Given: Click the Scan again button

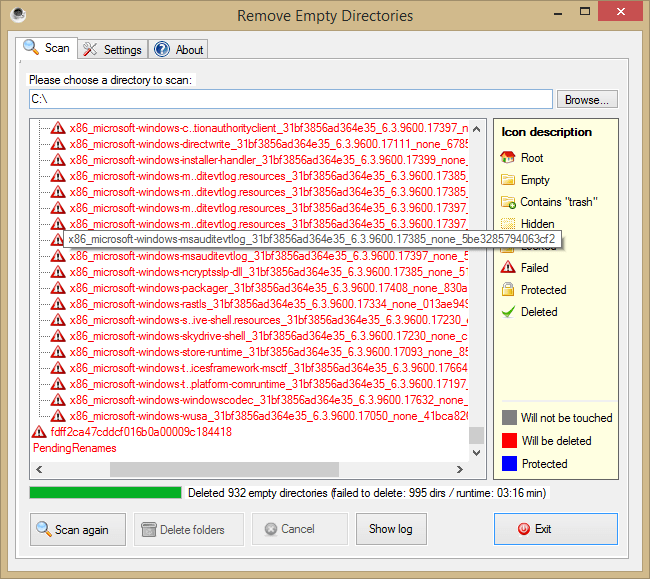Looking at the screenshot, I should click(x=78, y=529).
